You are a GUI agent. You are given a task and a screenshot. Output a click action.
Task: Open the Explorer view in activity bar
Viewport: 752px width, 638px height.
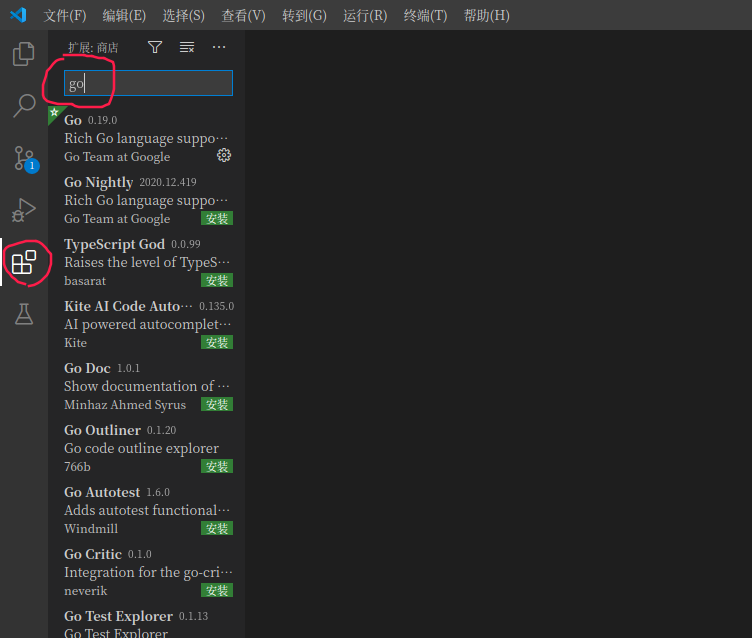pyautogui.click(x=24, y=54)
